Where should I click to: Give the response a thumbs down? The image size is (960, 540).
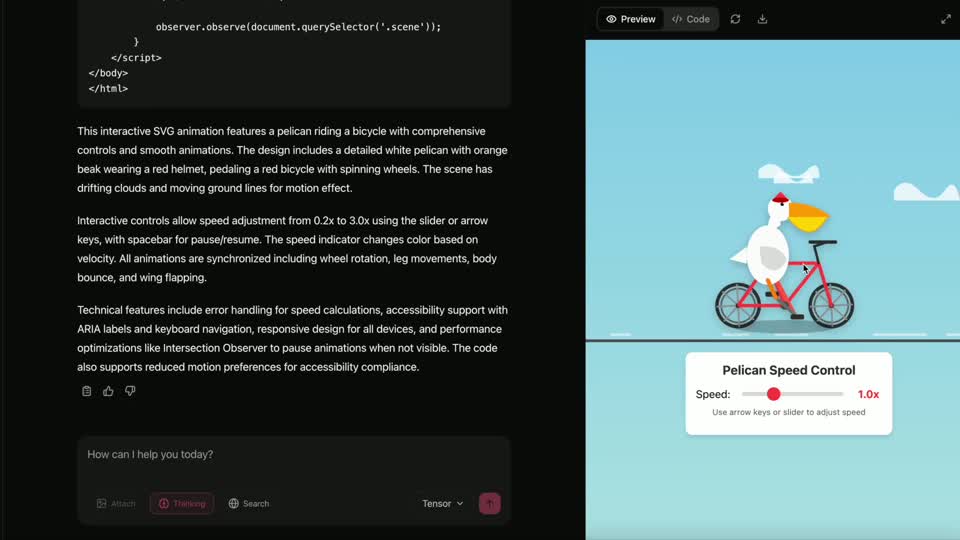130,391
